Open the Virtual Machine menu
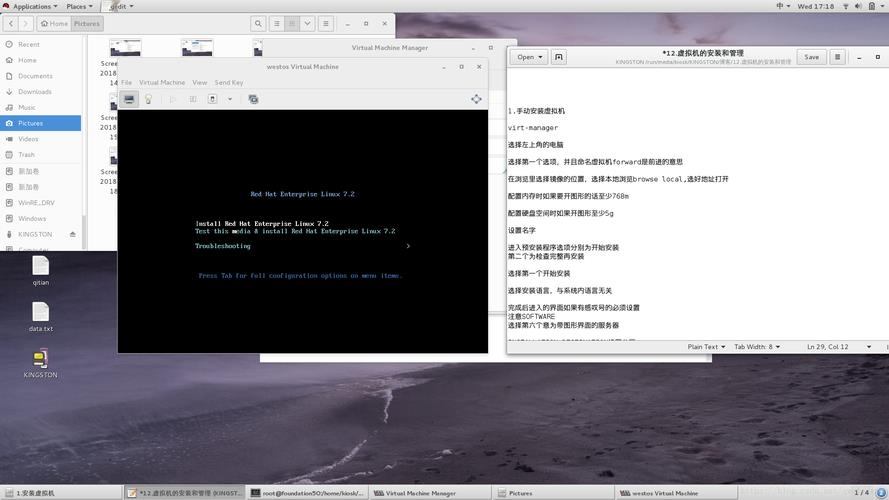The width and height of the screenshot is (889, 500). point(162,82)
